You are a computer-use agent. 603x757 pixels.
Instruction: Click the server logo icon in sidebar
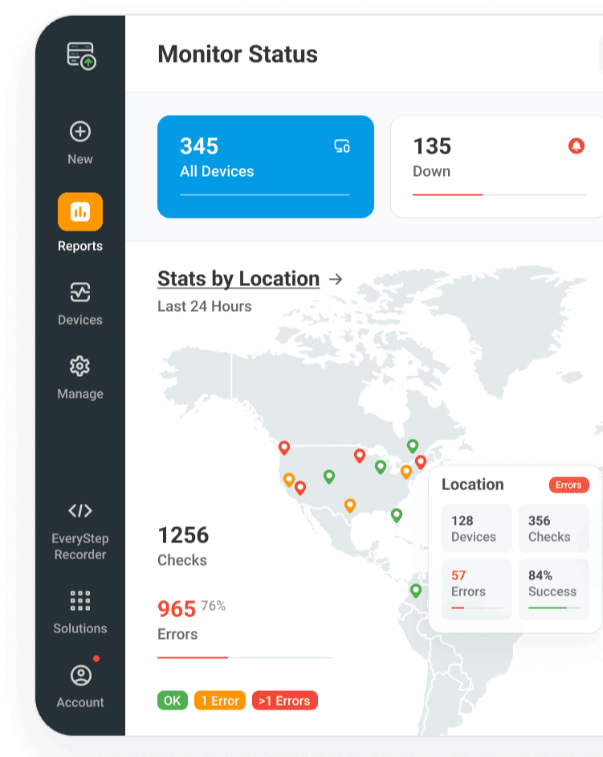pyautogui.click(x=81, y=56)
